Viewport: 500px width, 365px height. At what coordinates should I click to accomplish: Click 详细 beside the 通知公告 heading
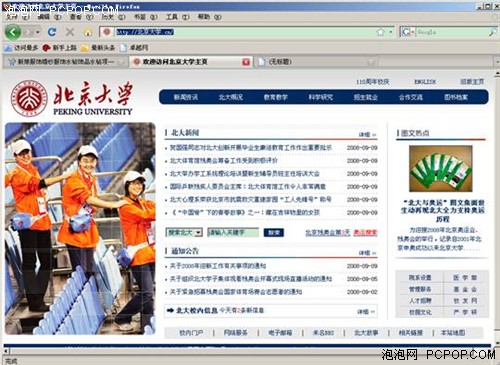pyautogui.click(x=367, y=253)
